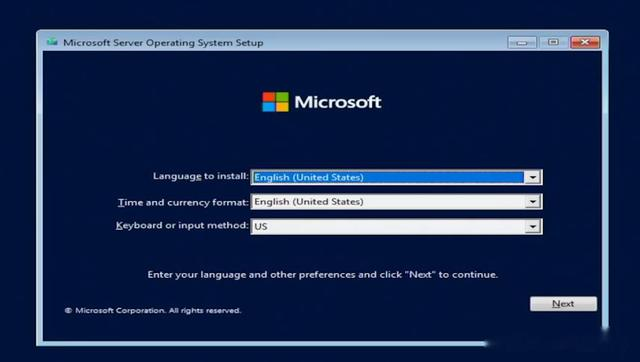Open Language to install dropdown arrow
Image resolution: width=640 pixels, height=362 pixels.
coord(533,177)
